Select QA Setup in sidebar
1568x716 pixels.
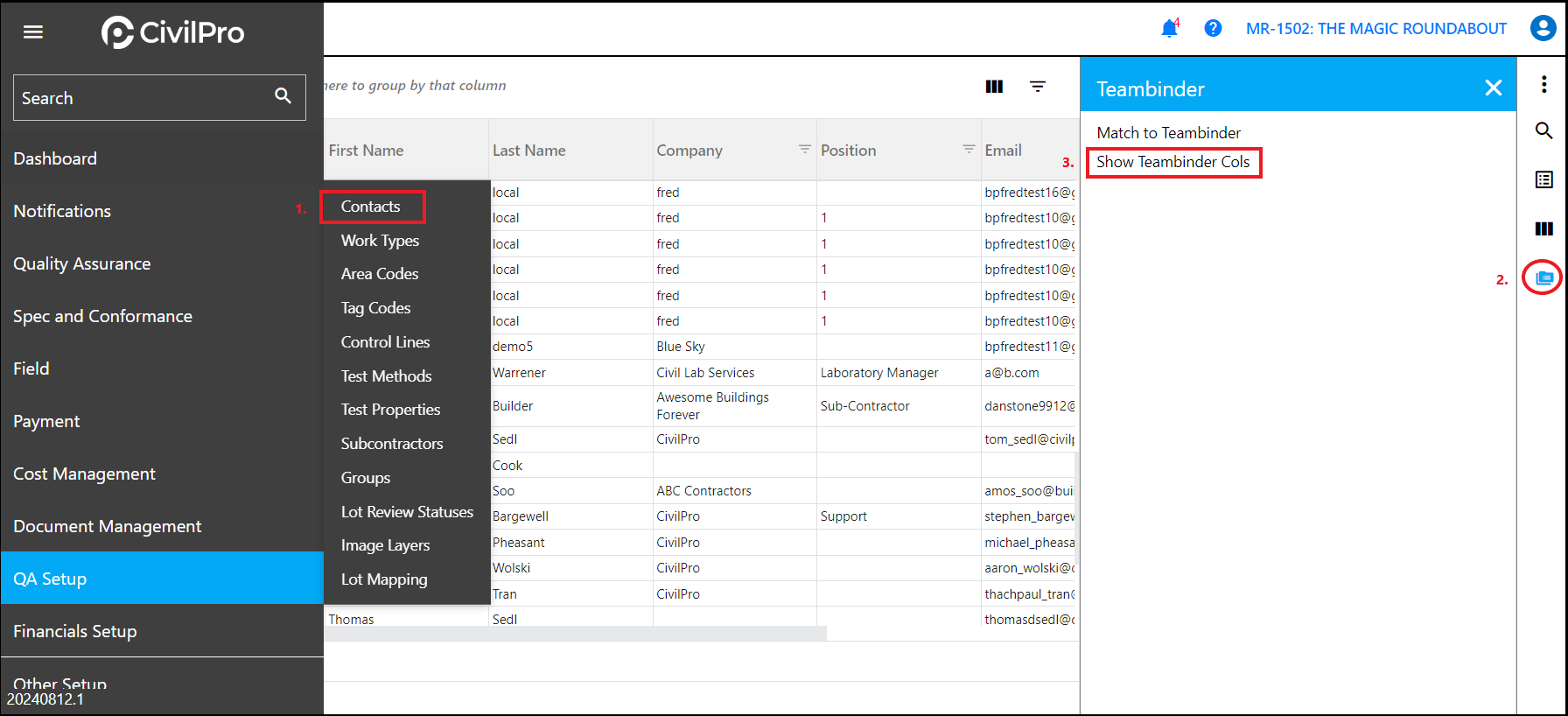(x=162, y=578)
